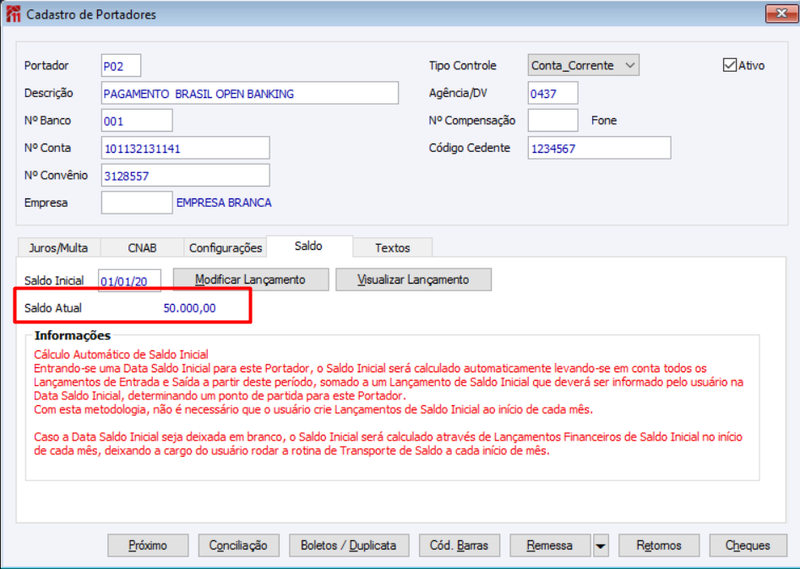Click the EMPRESA BRANCA text
Image resolution: width=800 pixels, height=569 pixels.
[x=224, y=203]
